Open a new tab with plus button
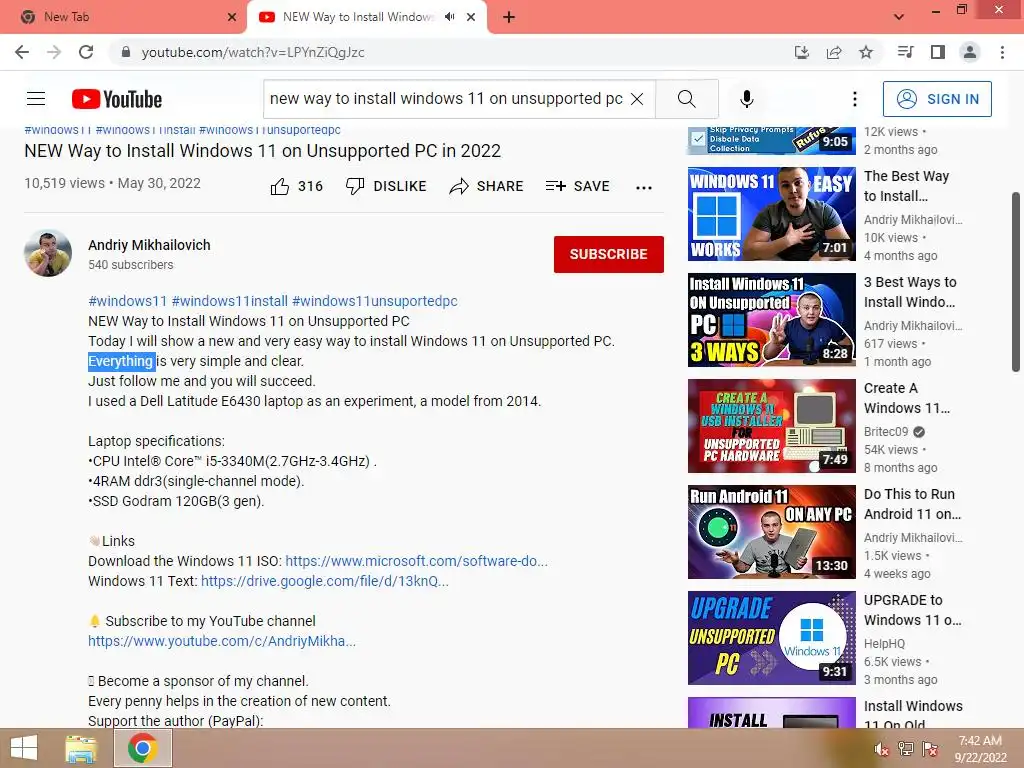The image size is (1024, 768). pyautogui.click(x=509, y=17)
